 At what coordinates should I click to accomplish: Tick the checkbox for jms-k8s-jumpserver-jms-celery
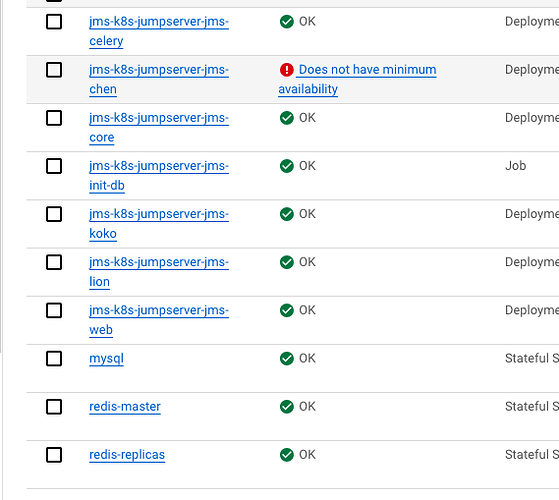[54, 22]
